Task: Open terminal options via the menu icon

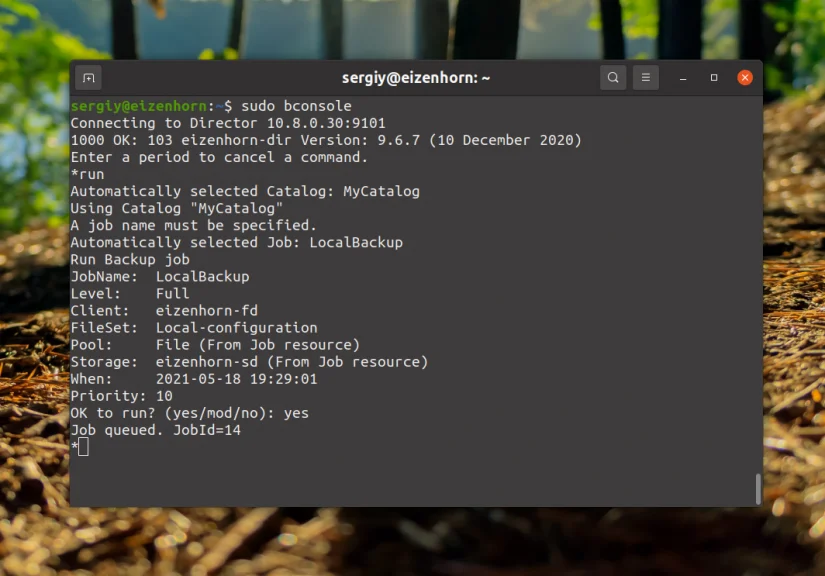Action: click(645, 77)
